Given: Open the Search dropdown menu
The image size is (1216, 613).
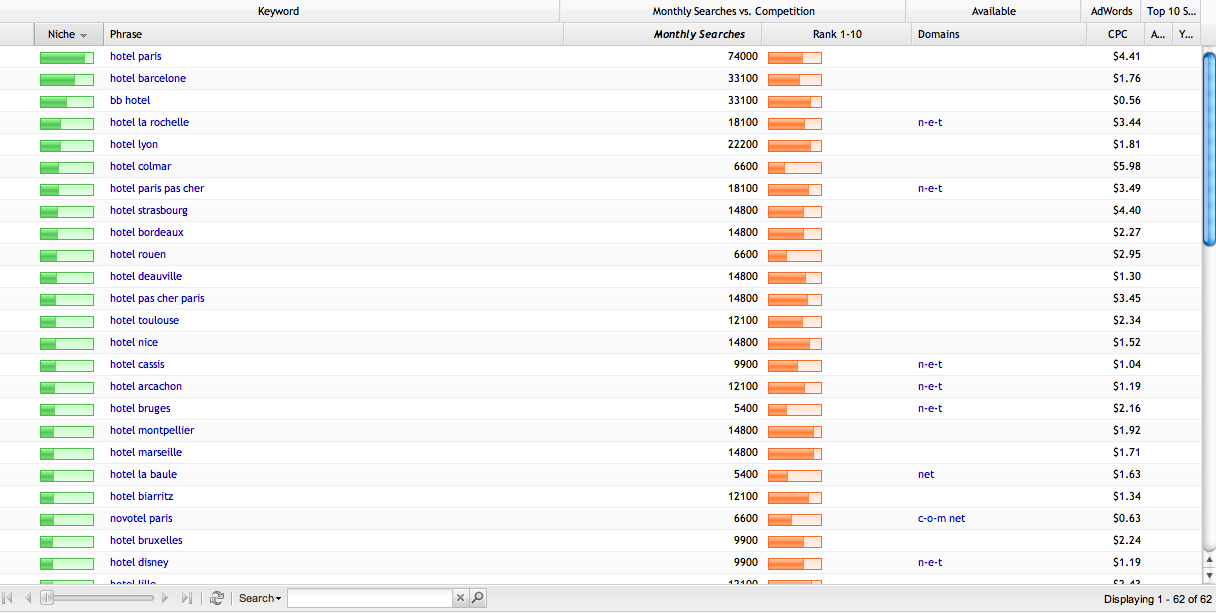Looking at the screenshot, I should [x=259, y=598].
